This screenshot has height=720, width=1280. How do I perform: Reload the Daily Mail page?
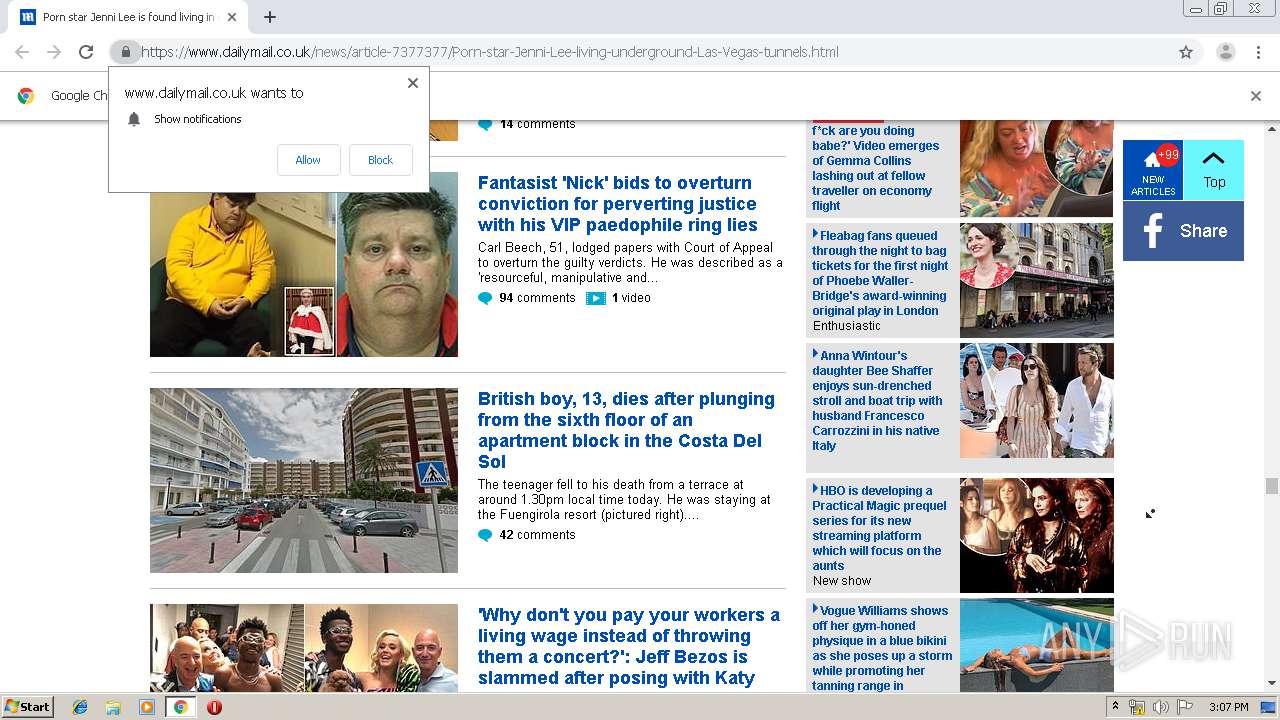(x=86, y=52)
